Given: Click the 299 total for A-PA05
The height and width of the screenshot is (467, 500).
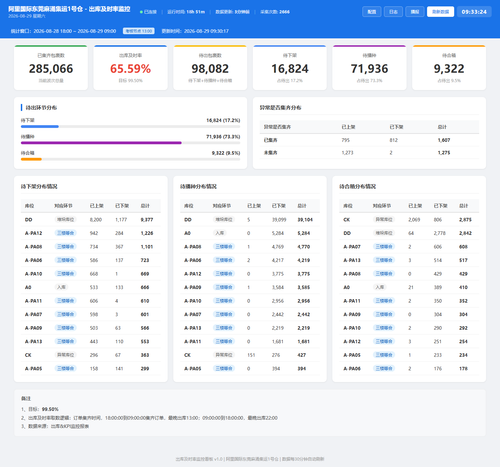Looking at the screenshot, I should (x=145, y=369).
